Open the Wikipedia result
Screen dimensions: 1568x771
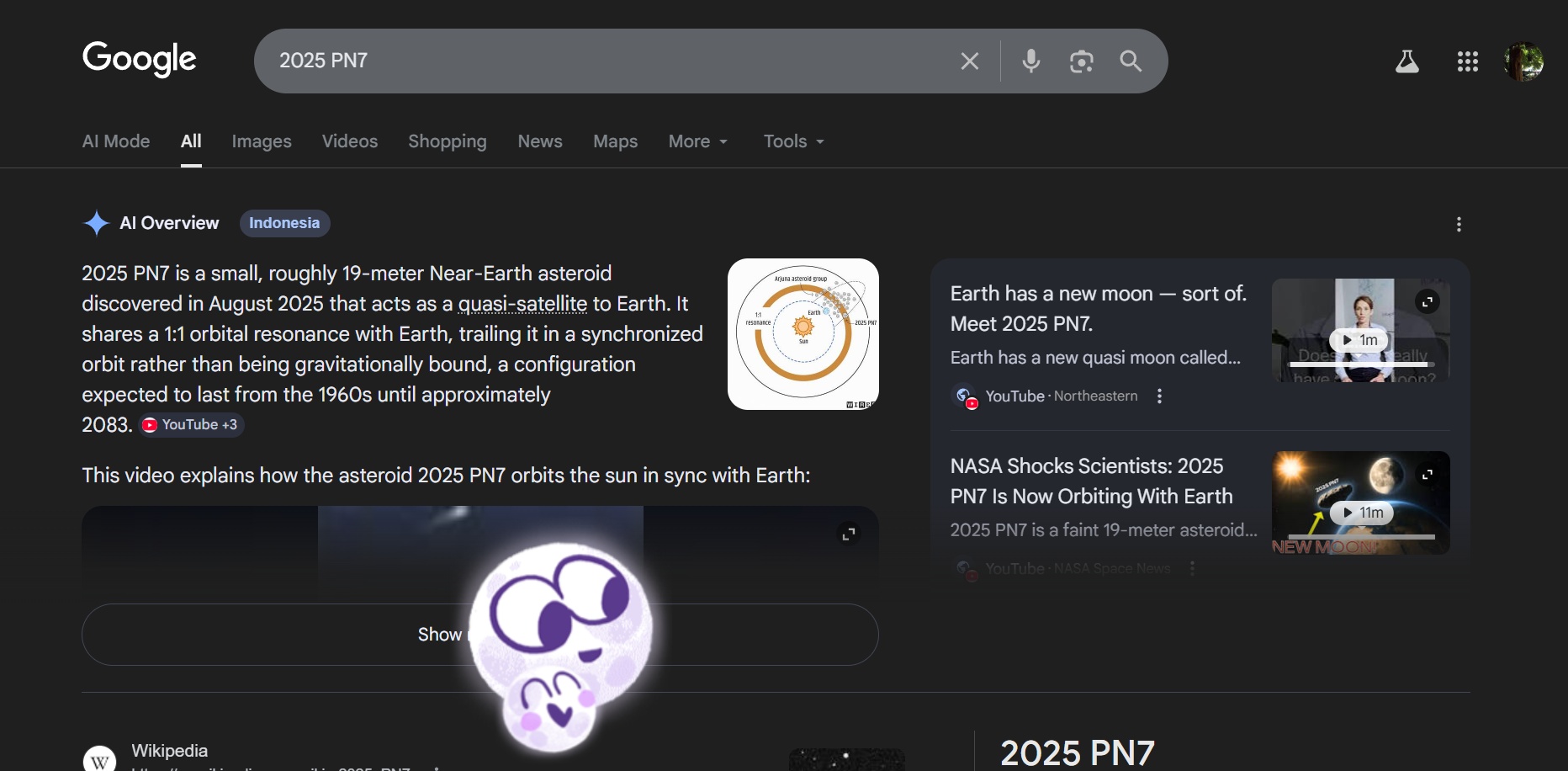coord(169,751)
